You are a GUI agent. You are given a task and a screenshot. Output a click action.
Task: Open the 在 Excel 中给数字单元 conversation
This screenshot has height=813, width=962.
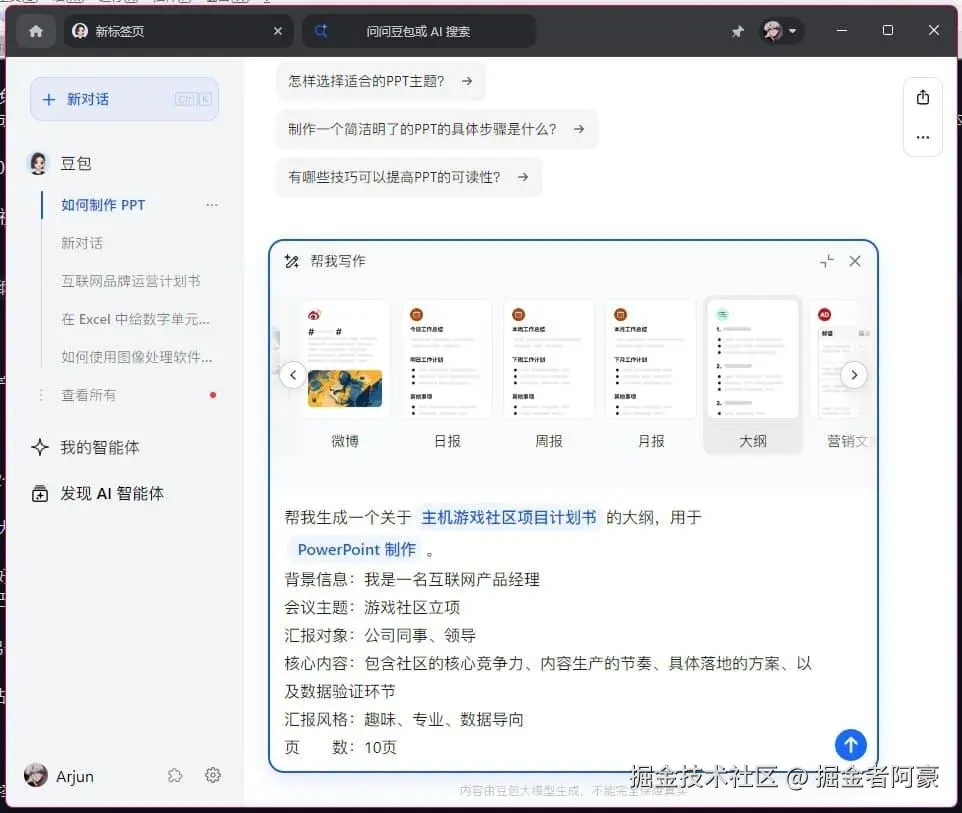pyautogui.click(x=136, y=319)
